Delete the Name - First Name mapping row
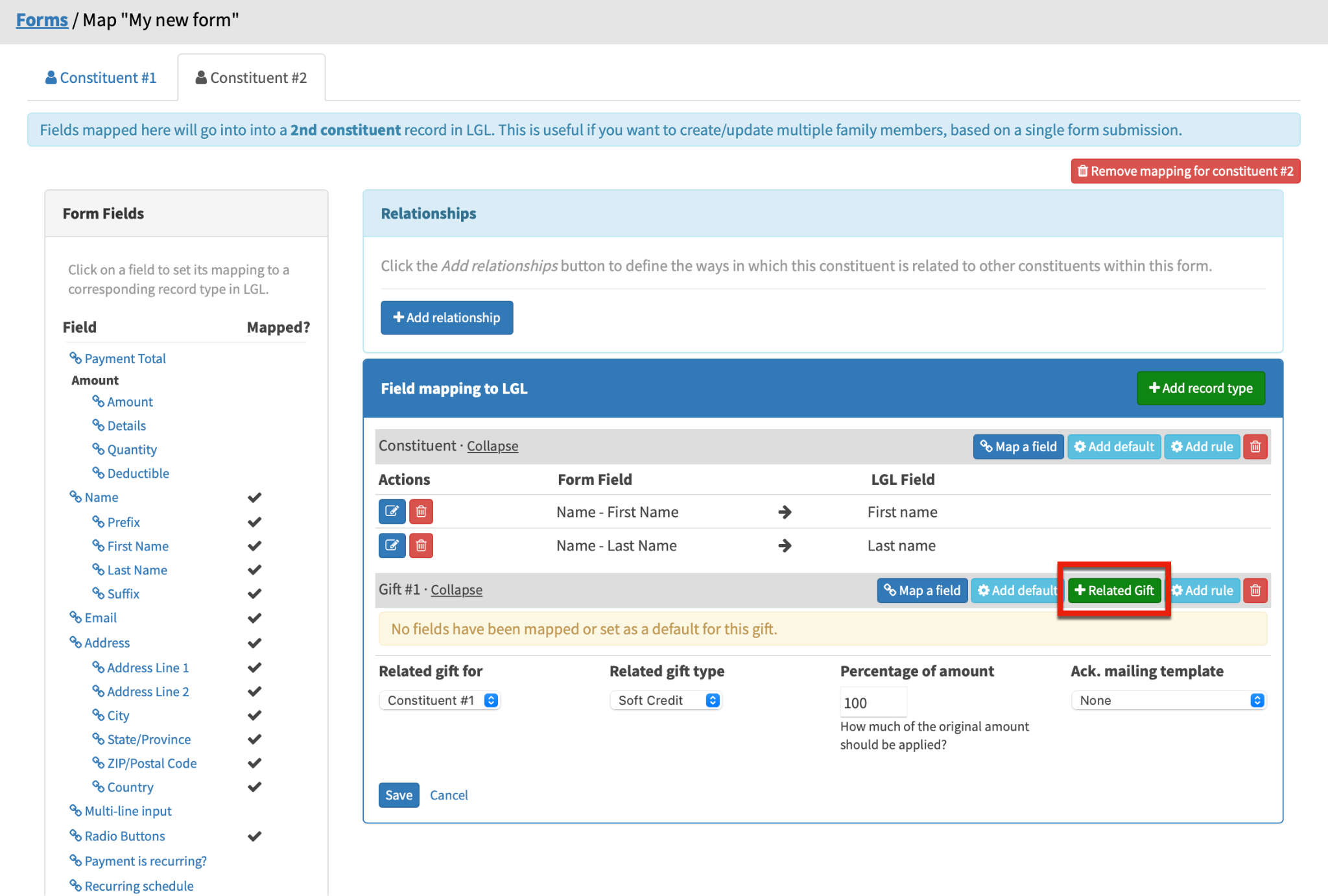Viewport: 1328px width, 896px height. [x=421, y=512]
